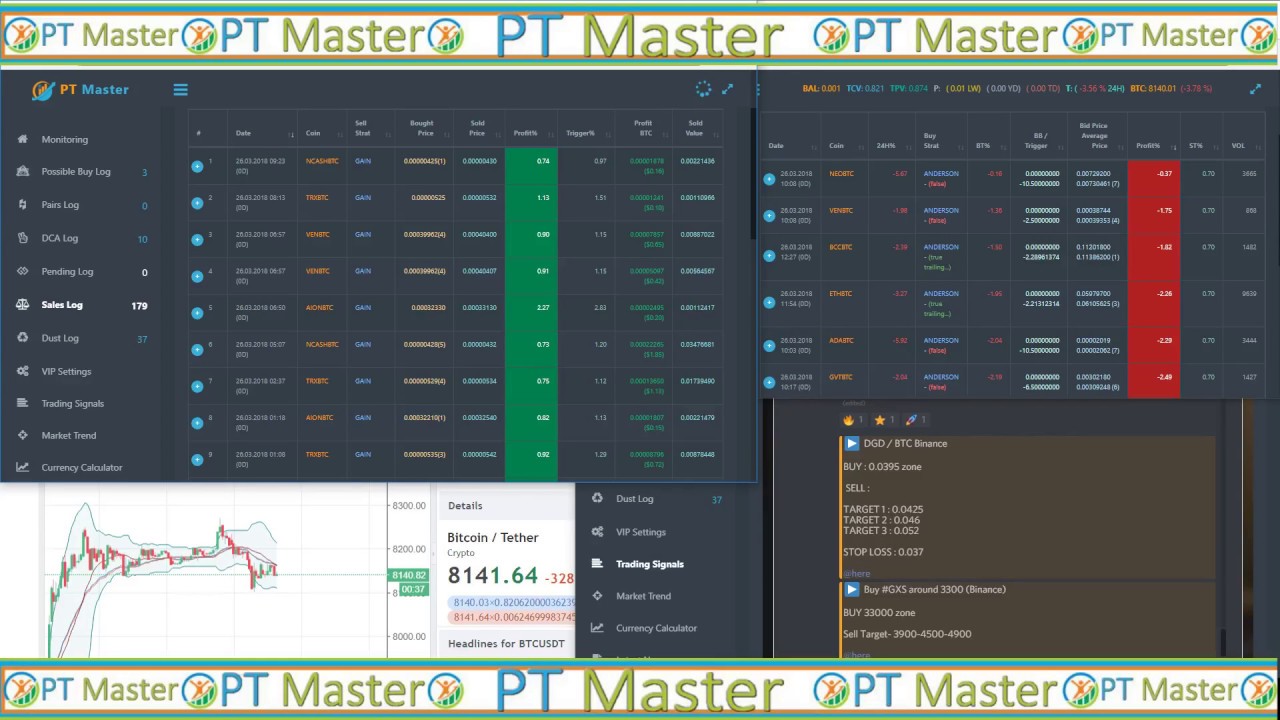The image size is (1280, 720).
Task: Open Currency Calculator in lower sidebar panel
Action: click(657, 628)
